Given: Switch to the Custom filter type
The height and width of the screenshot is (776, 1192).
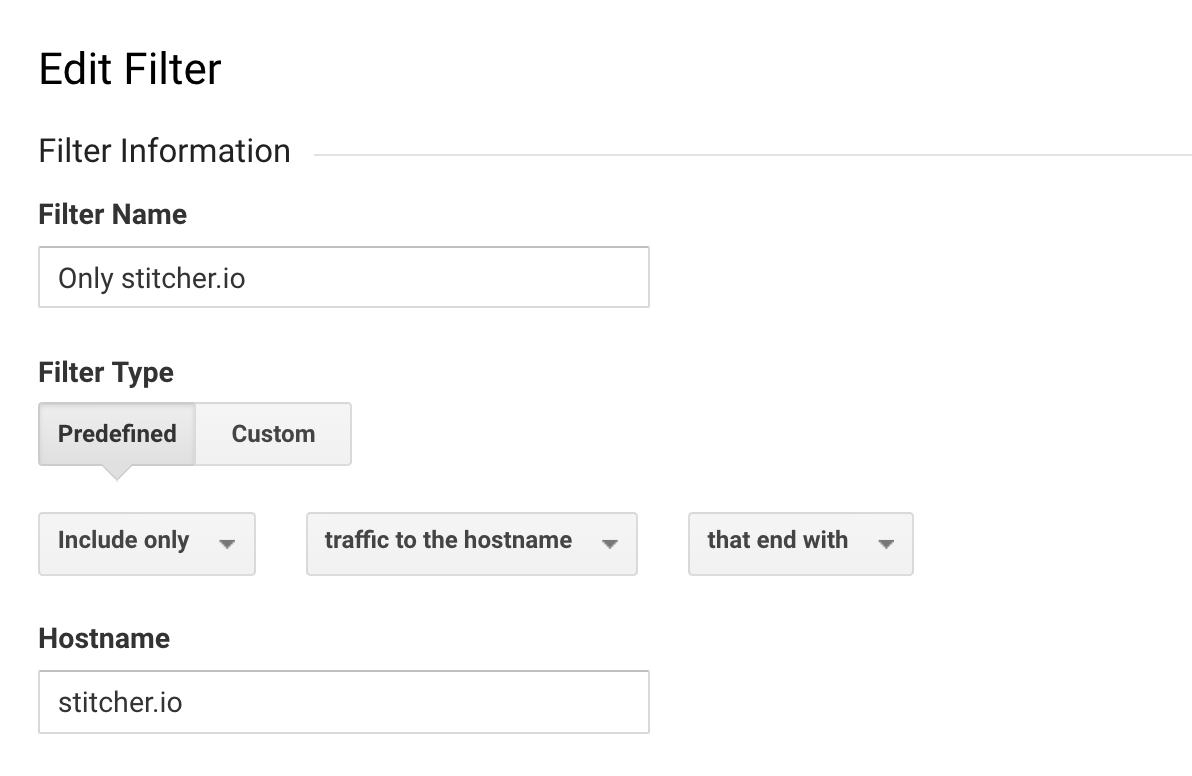Looking at the screenshot, I should (x=273, y=434).
